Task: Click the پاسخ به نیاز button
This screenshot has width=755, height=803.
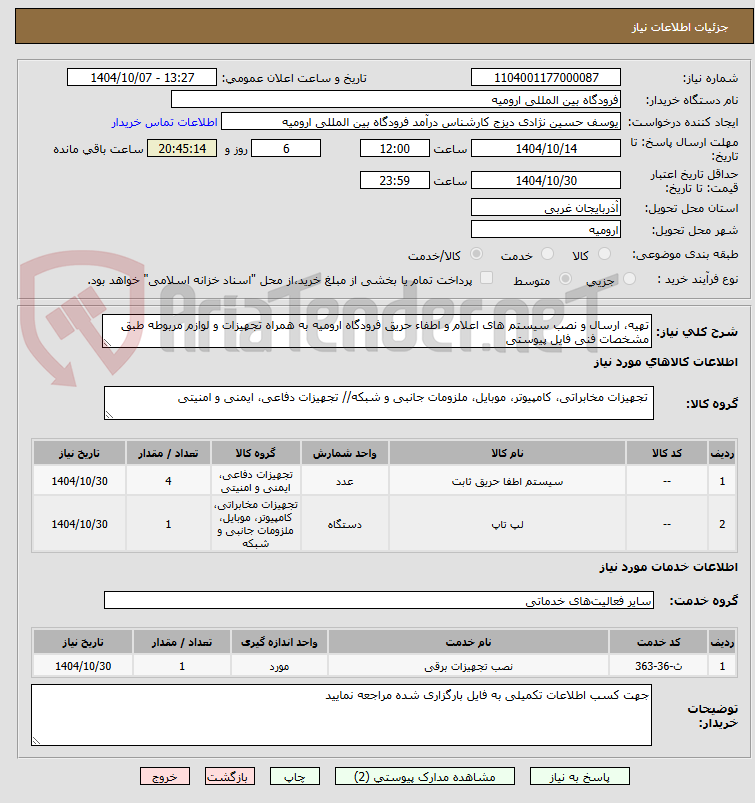Action: pos(579,776)
